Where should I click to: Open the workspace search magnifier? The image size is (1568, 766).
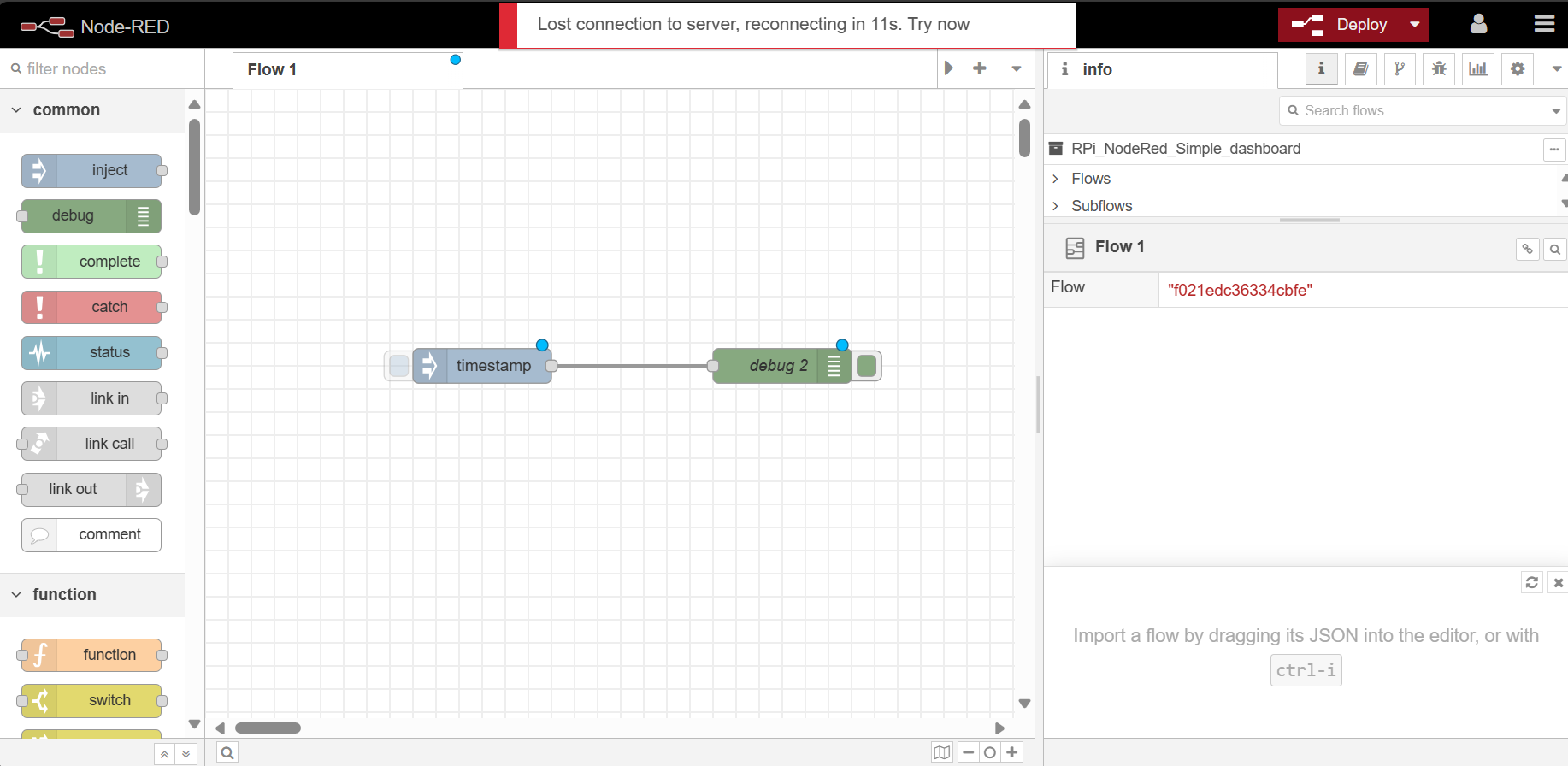[227, 753]
